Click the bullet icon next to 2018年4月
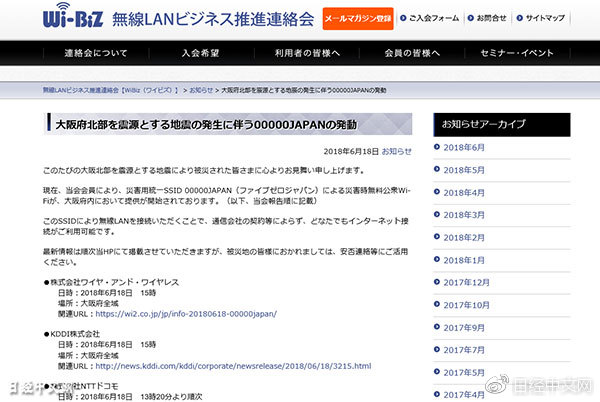This screenshot has height=402, width=600. (x=437, y=192)
